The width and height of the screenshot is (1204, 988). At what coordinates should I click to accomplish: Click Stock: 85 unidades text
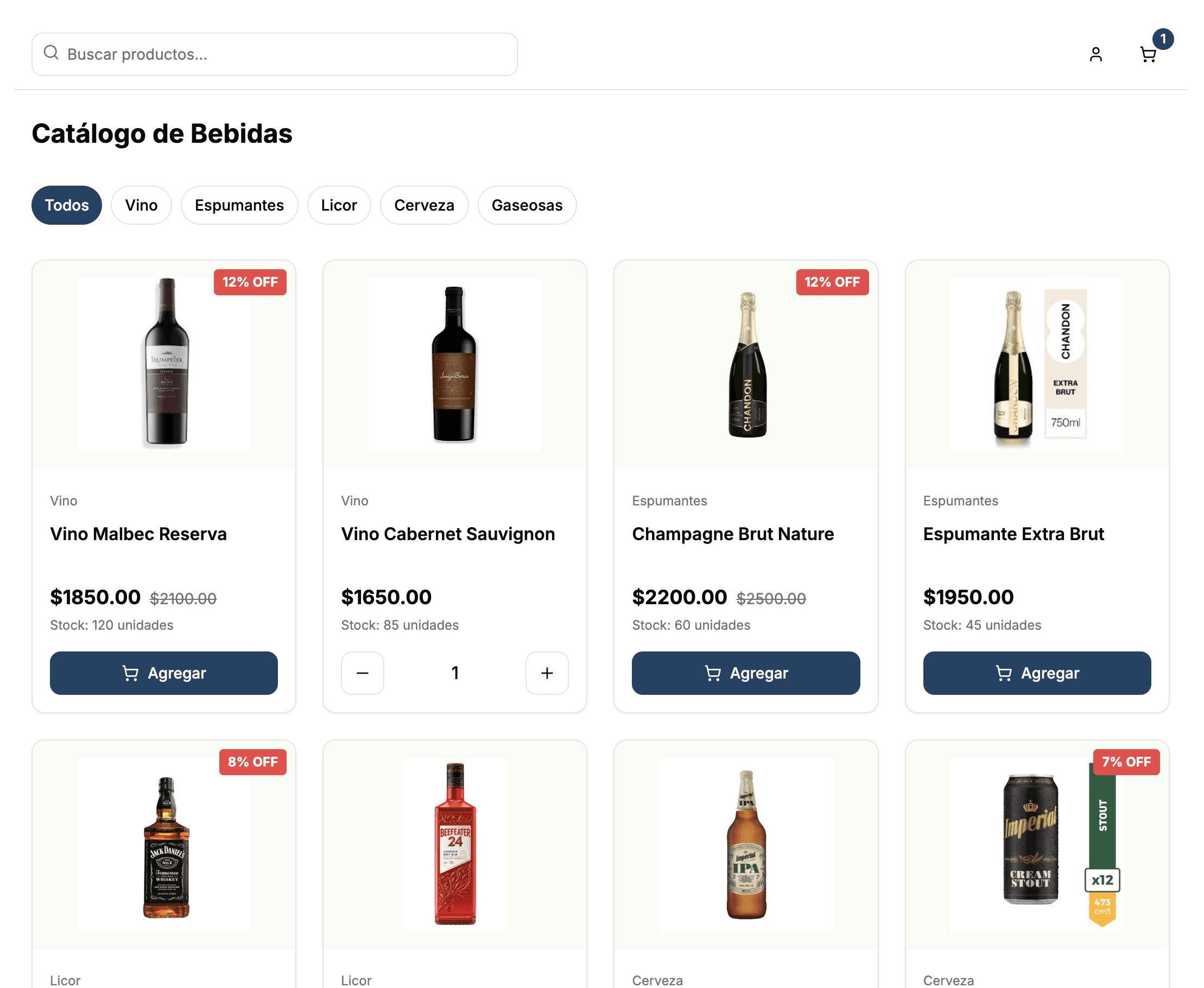coord(400,625)
